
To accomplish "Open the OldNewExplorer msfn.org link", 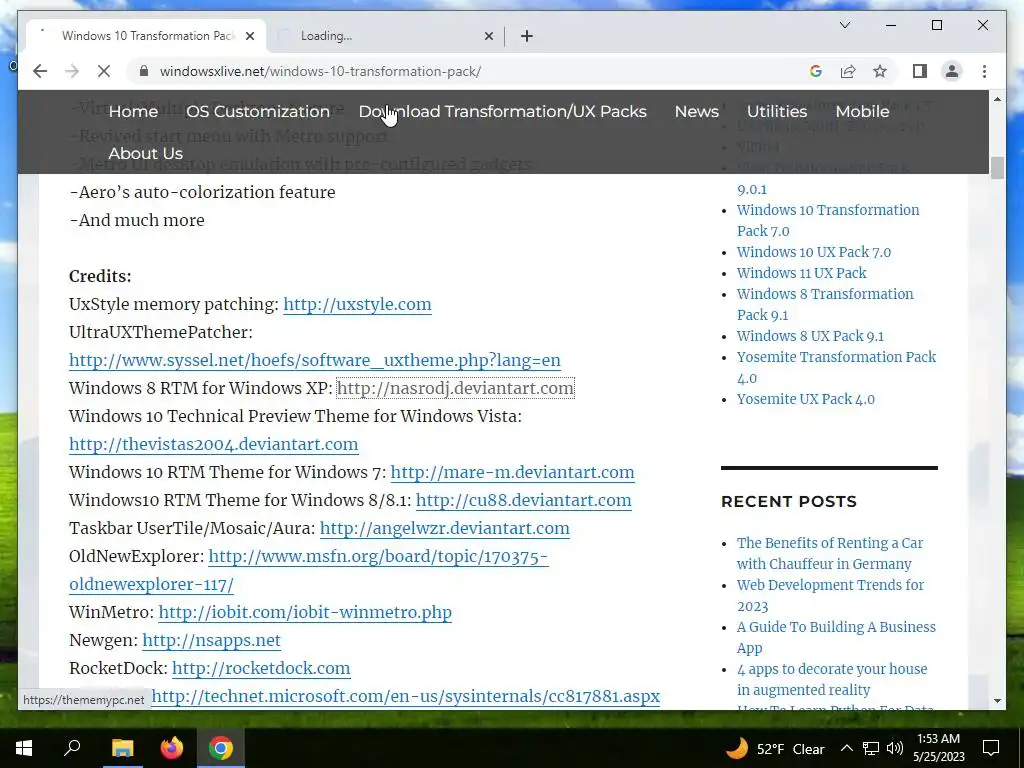I will click(x=378, y=556).
